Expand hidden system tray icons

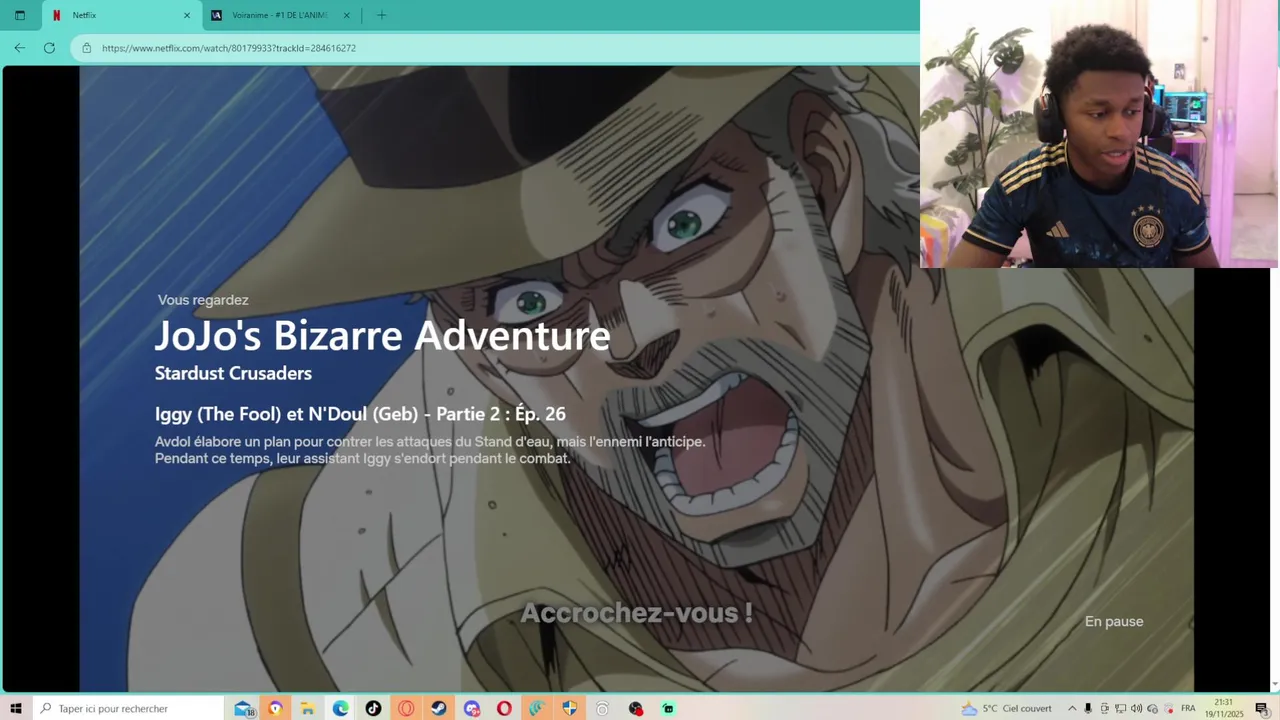1072,708
